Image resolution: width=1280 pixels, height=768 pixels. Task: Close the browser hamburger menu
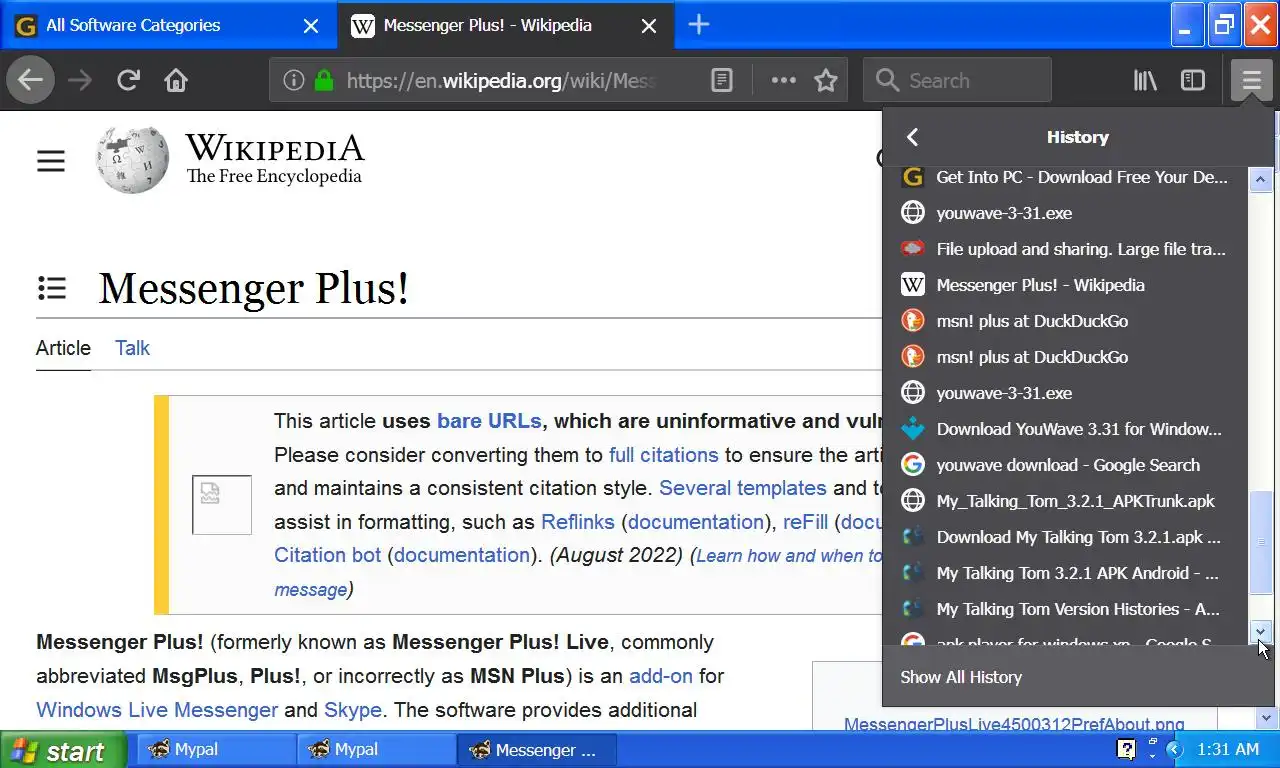1251,80
